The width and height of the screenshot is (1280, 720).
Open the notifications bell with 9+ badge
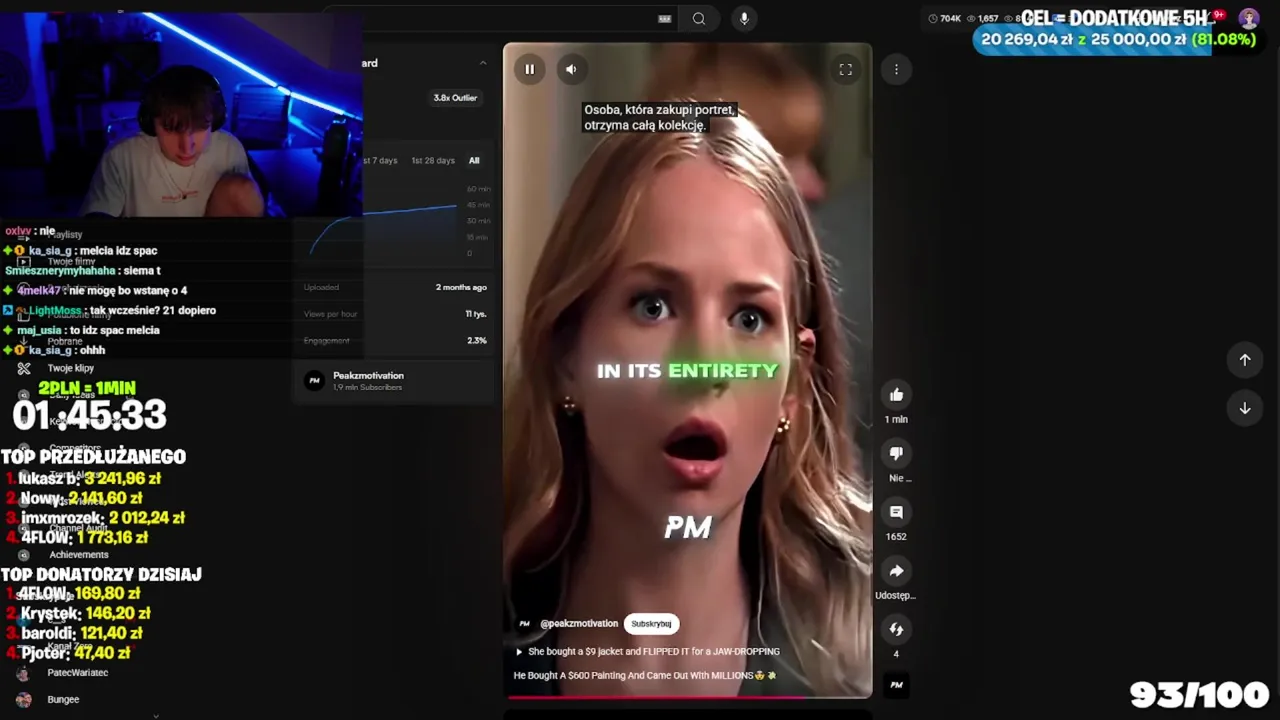point(1216,17)
